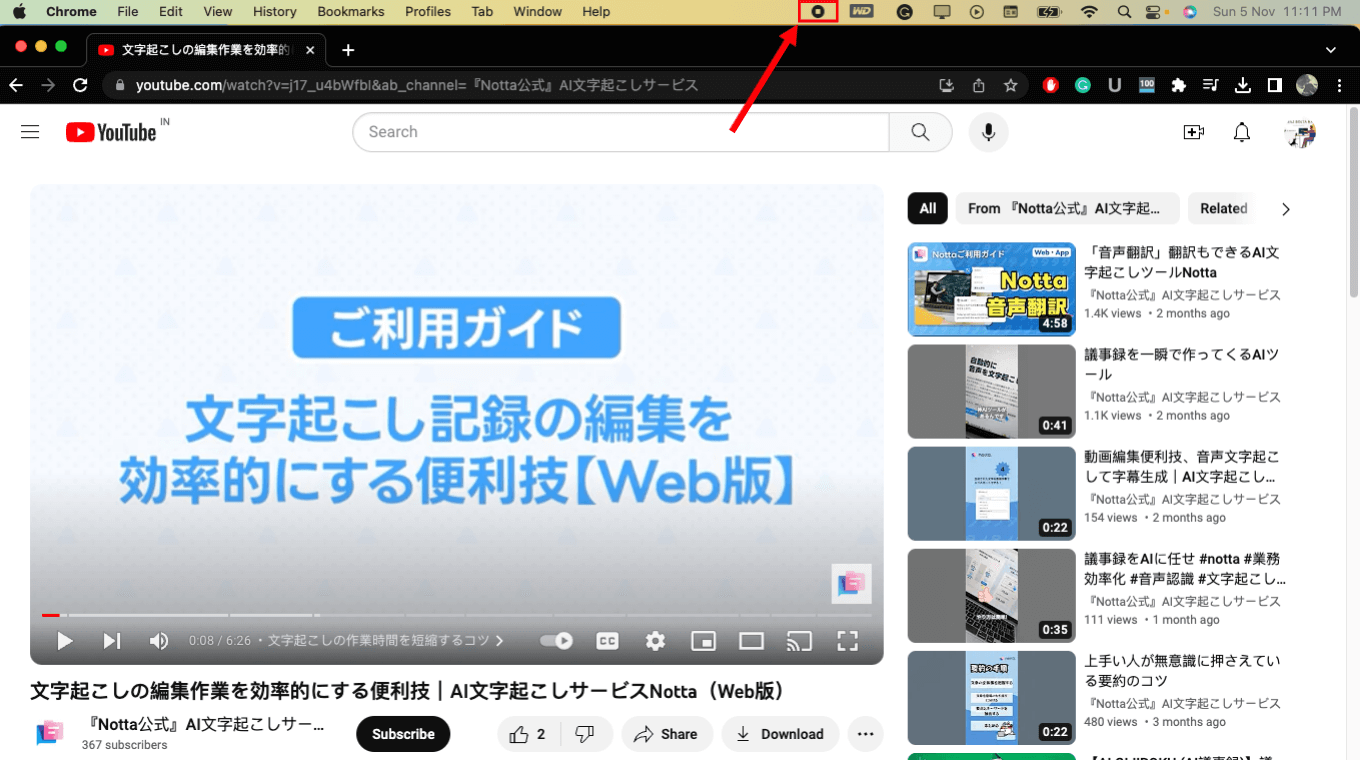Open the Profiles menu
Viewport: 1360px width, 760px height.
click(x=428, y=12)
